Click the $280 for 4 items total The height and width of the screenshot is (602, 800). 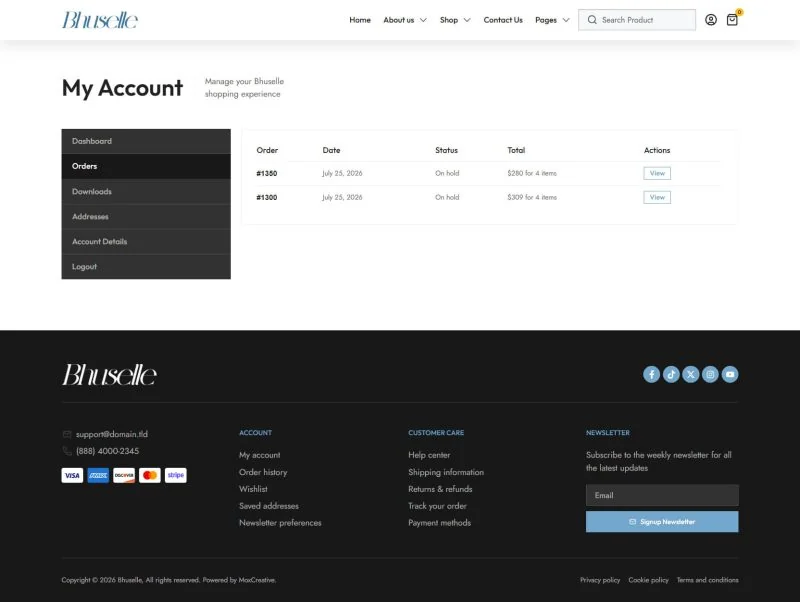click(532, 173)
